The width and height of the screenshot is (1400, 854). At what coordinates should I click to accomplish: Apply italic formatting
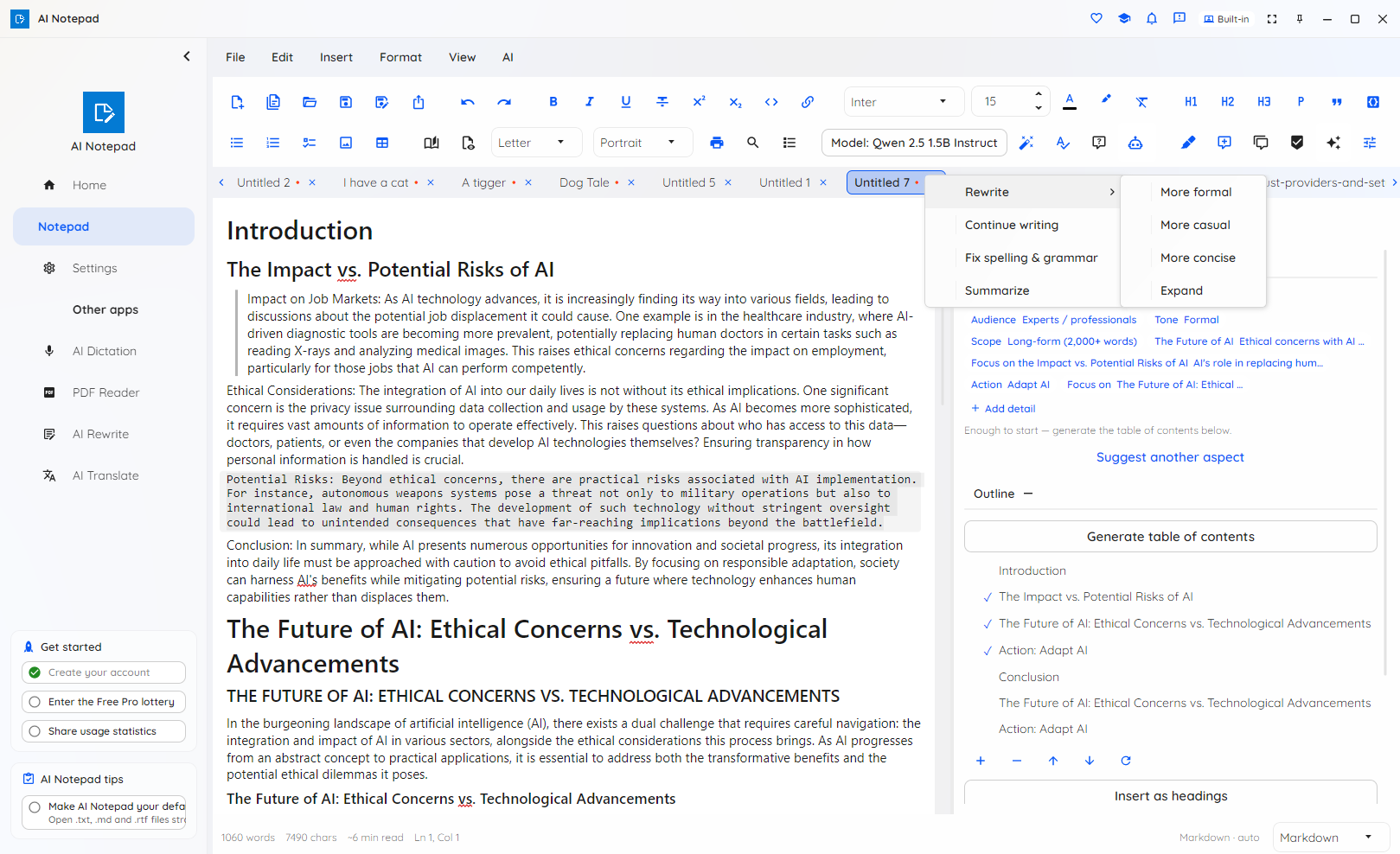(590, 102)
